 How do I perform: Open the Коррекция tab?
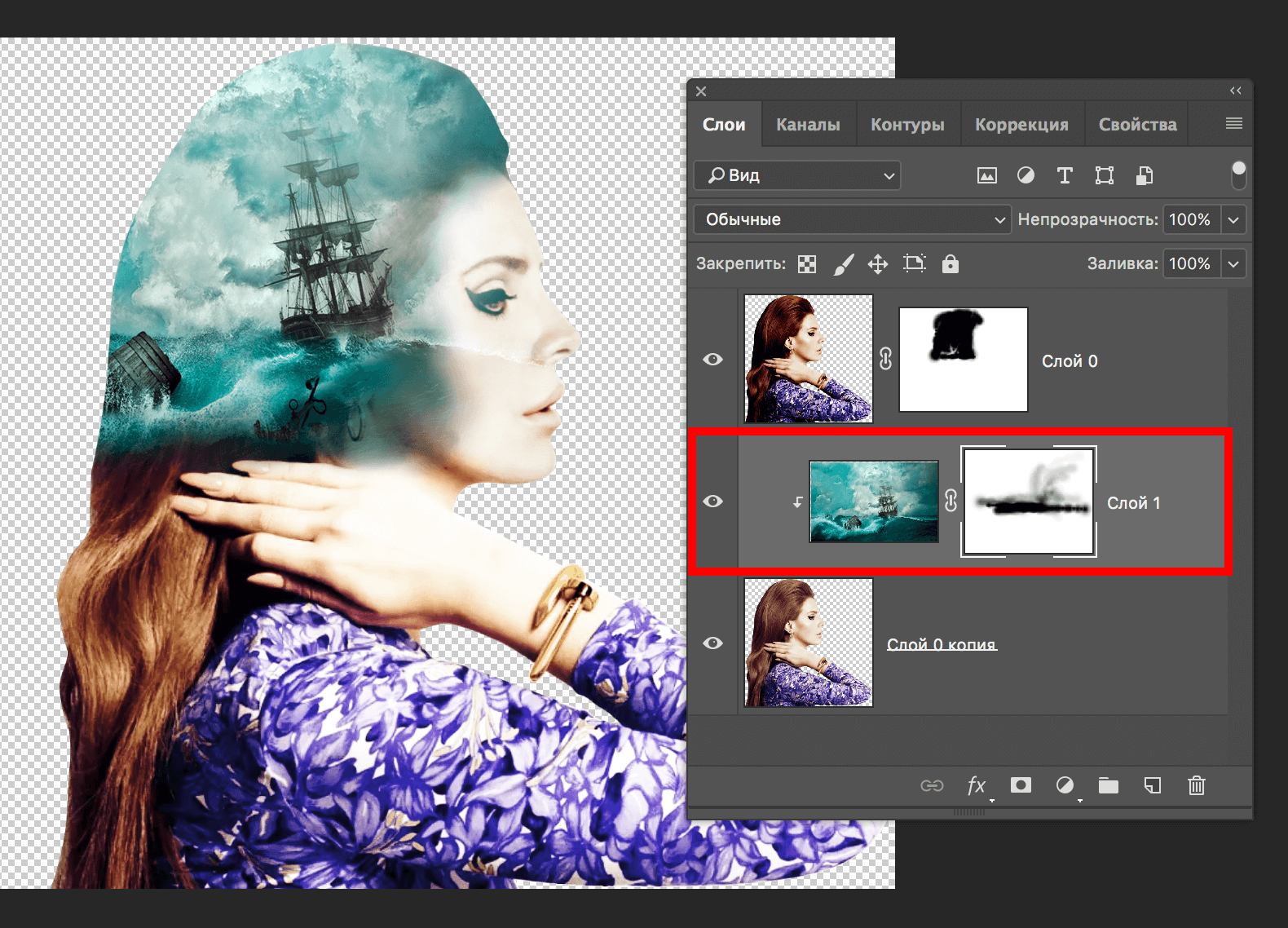click(x=1021, y=125)
